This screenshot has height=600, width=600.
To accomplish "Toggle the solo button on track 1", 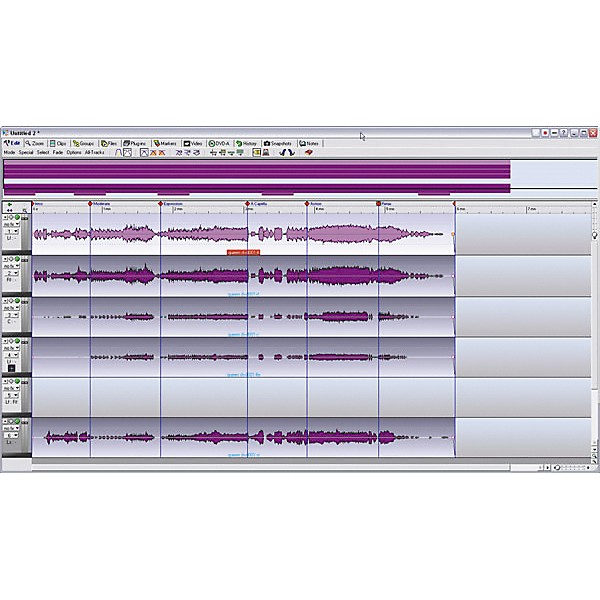I will (x=11, y=217).
